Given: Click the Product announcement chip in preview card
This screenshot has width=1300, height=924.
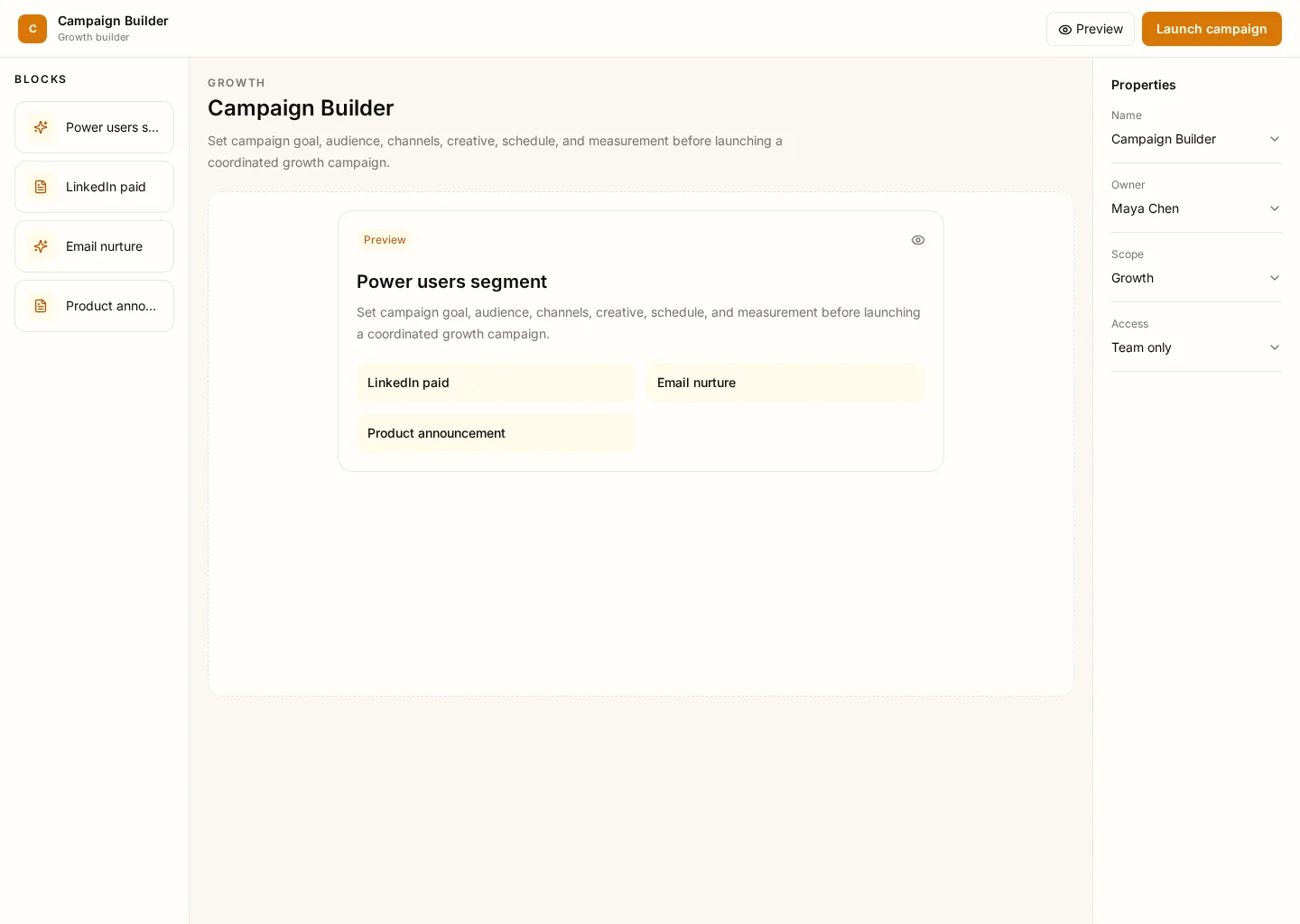Looking at the screenshot, I should (497, 433).
